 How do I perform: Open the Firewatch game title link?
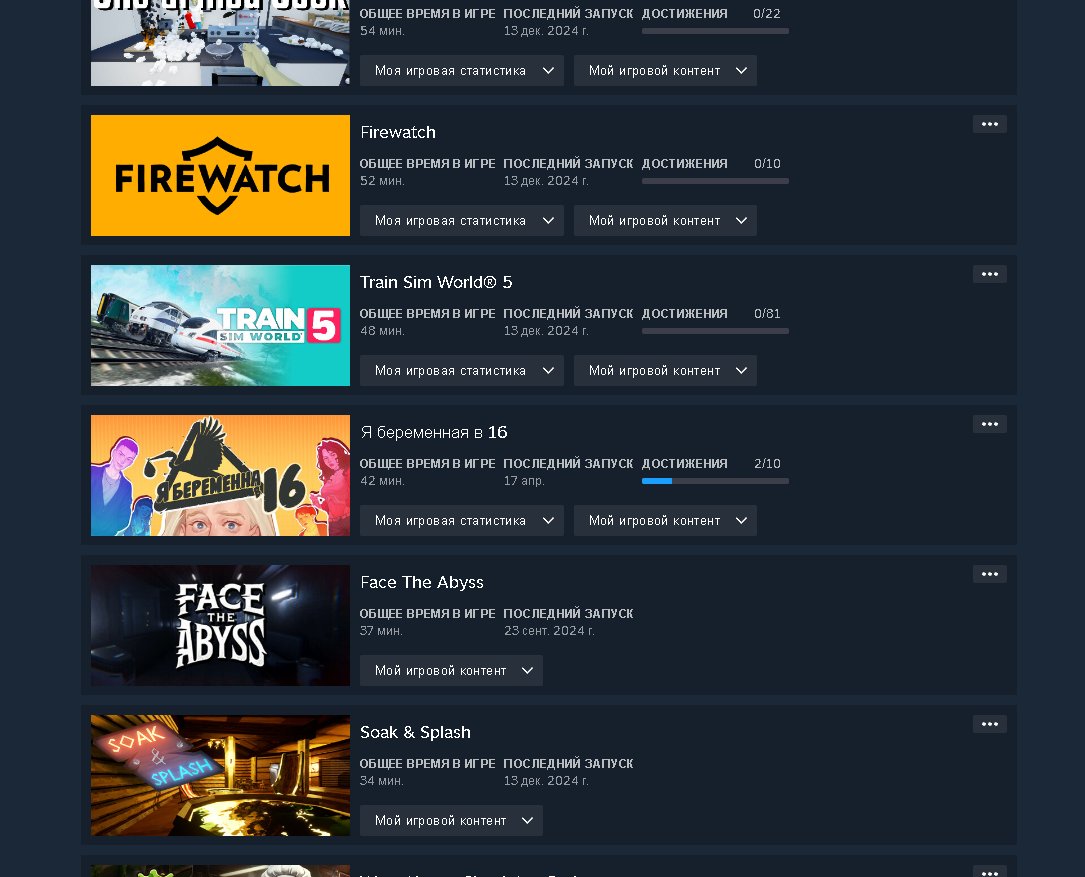[x=398, y=132]
